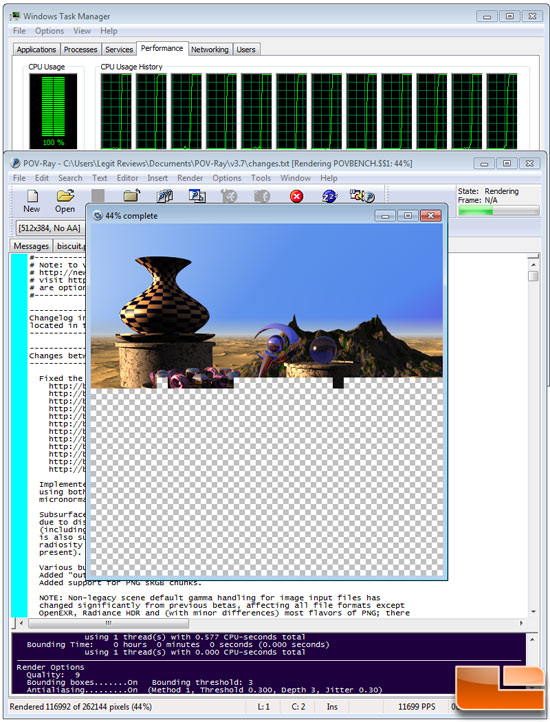Click the grayed Sel-Run icon
Image resolution: width=550 pixels, height=722 pixels.
coord(262,197)
